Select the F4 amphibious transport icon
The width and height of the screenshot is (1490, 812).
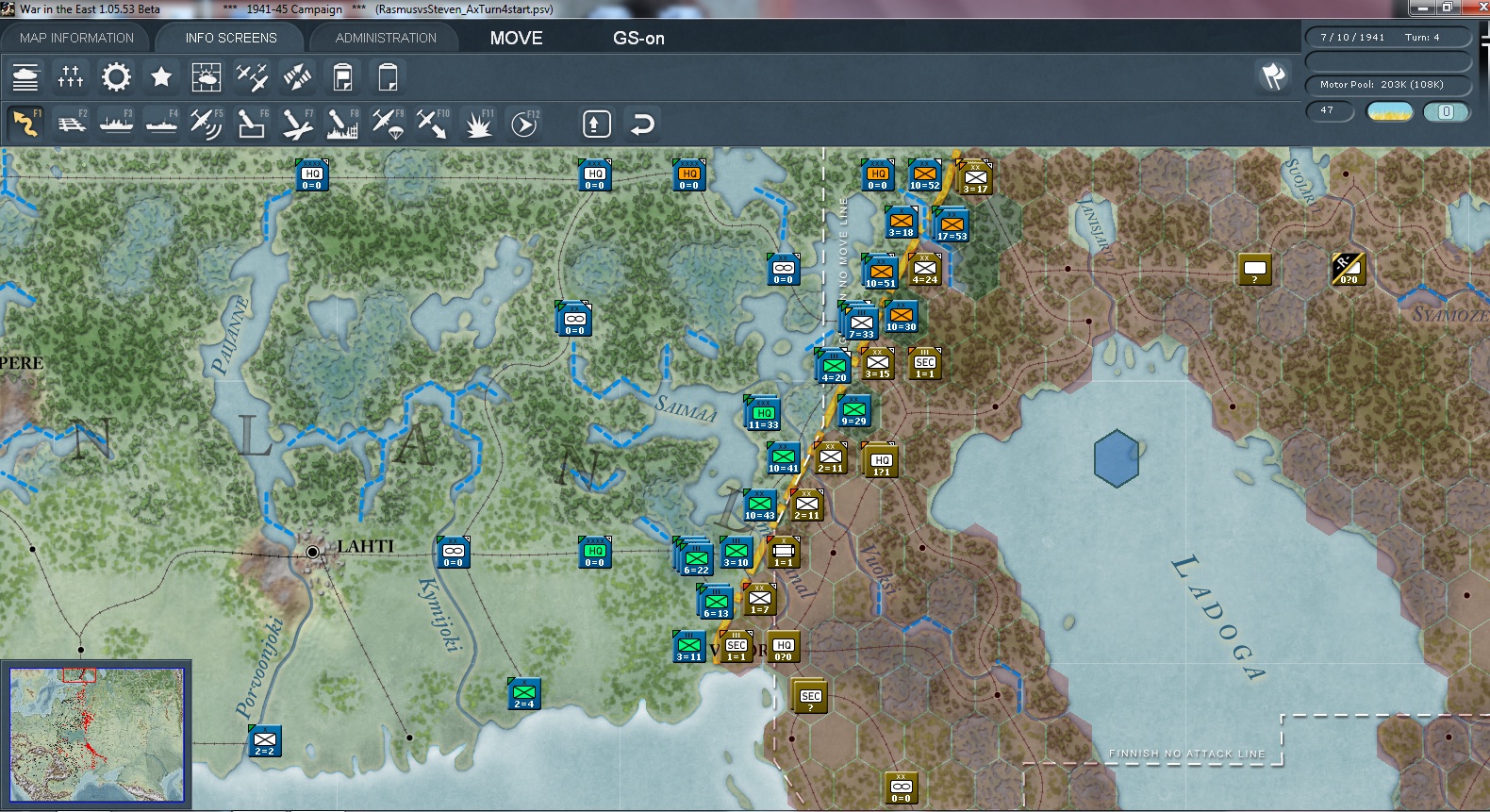[161, 124]
